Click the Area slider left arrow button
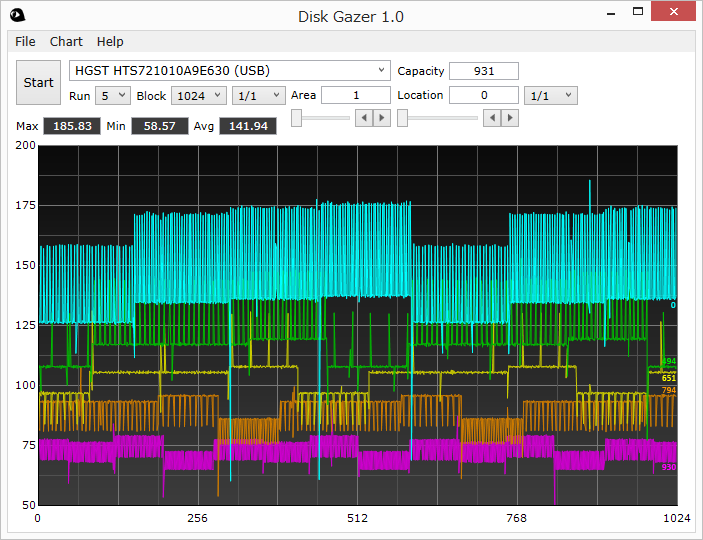This screenshot has width=703, height=540. [x=364, y=118]
